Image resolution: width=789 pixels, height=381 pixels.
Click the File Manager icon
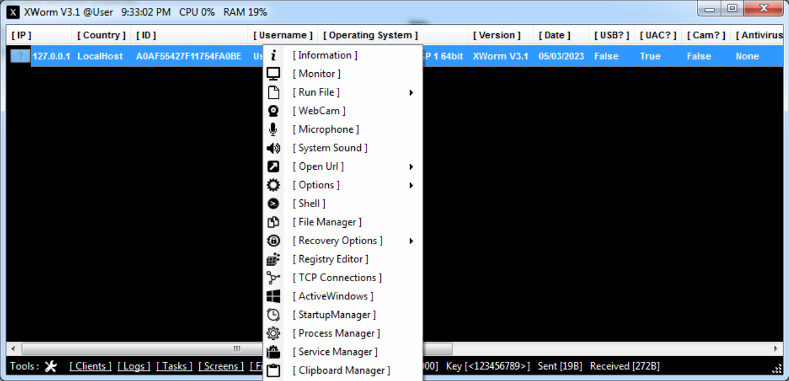(273, 222)
